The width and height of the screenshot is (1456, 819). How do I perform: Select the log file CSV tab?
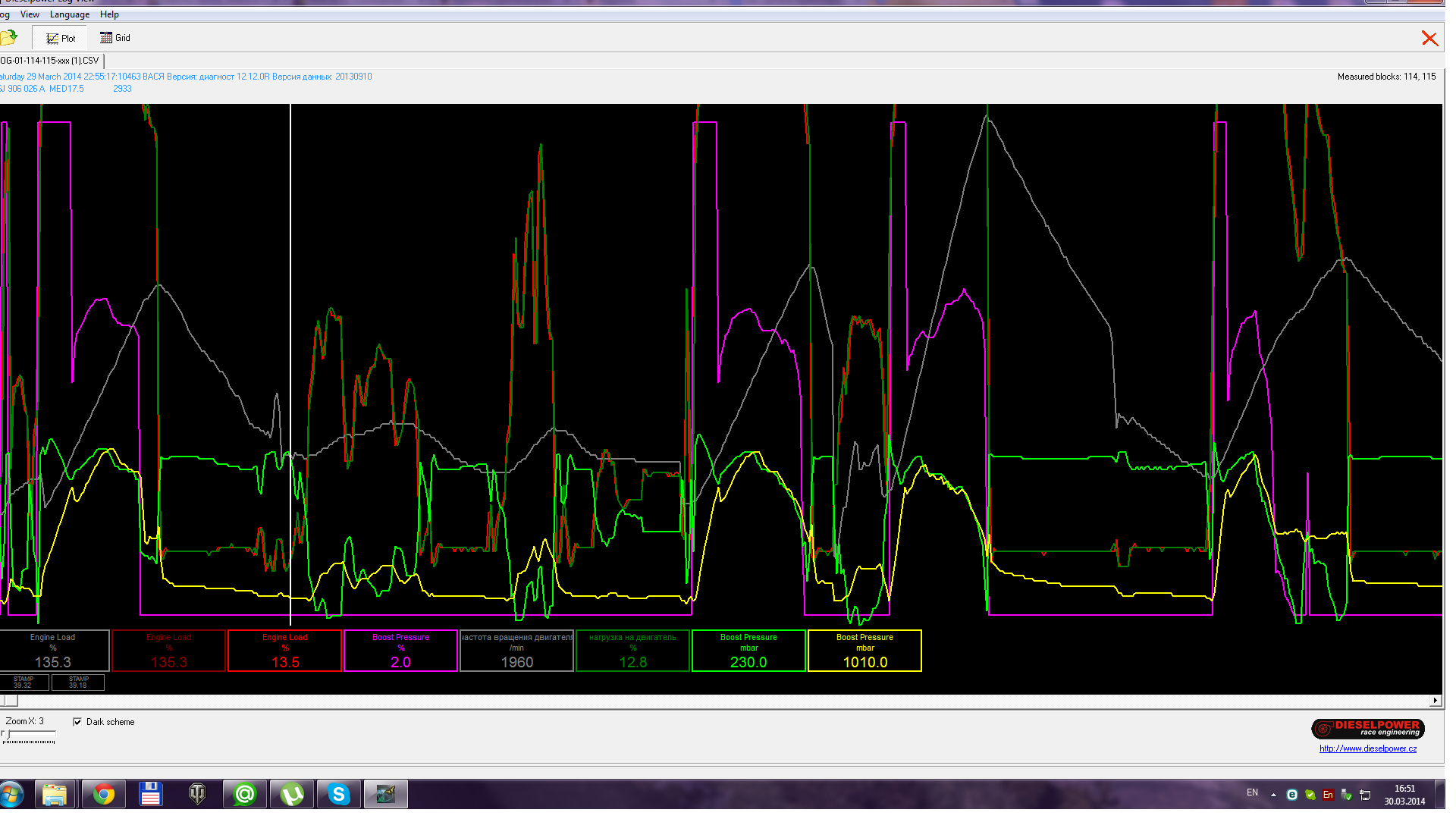[x=50, y=61]
